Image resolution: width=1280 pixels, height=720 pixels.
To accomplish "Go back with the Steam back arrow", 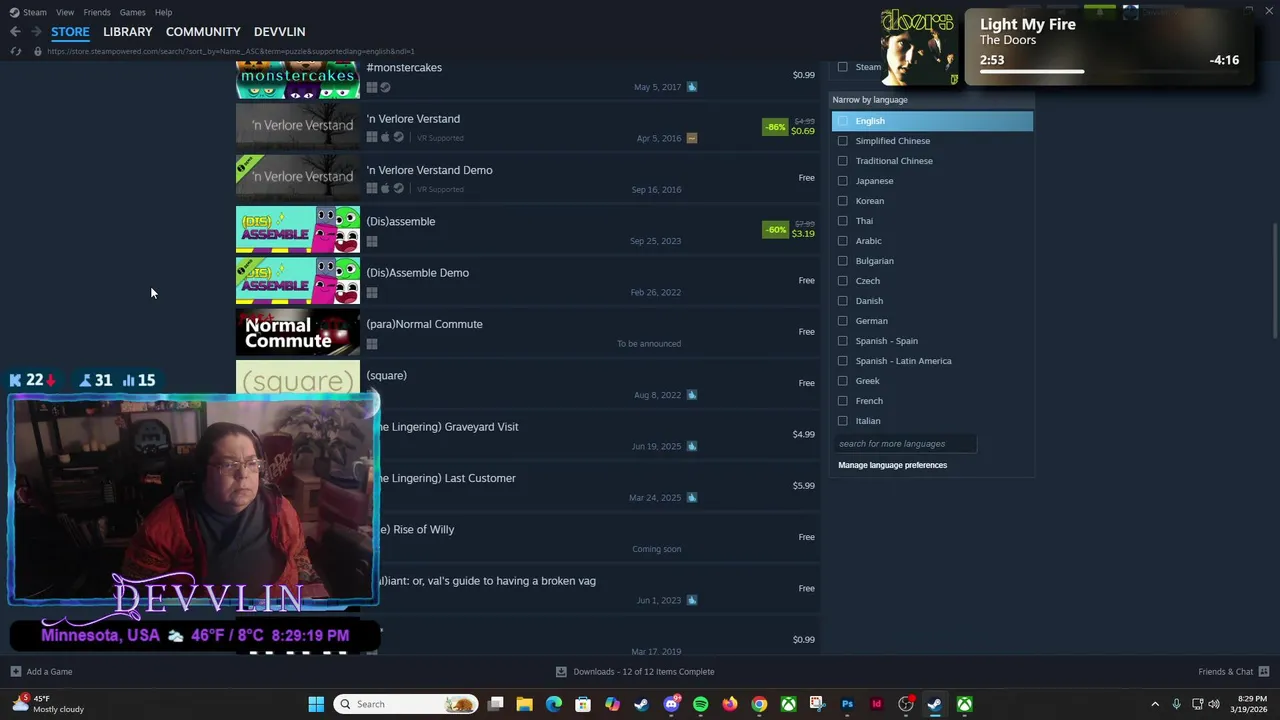I will (15, 32).
